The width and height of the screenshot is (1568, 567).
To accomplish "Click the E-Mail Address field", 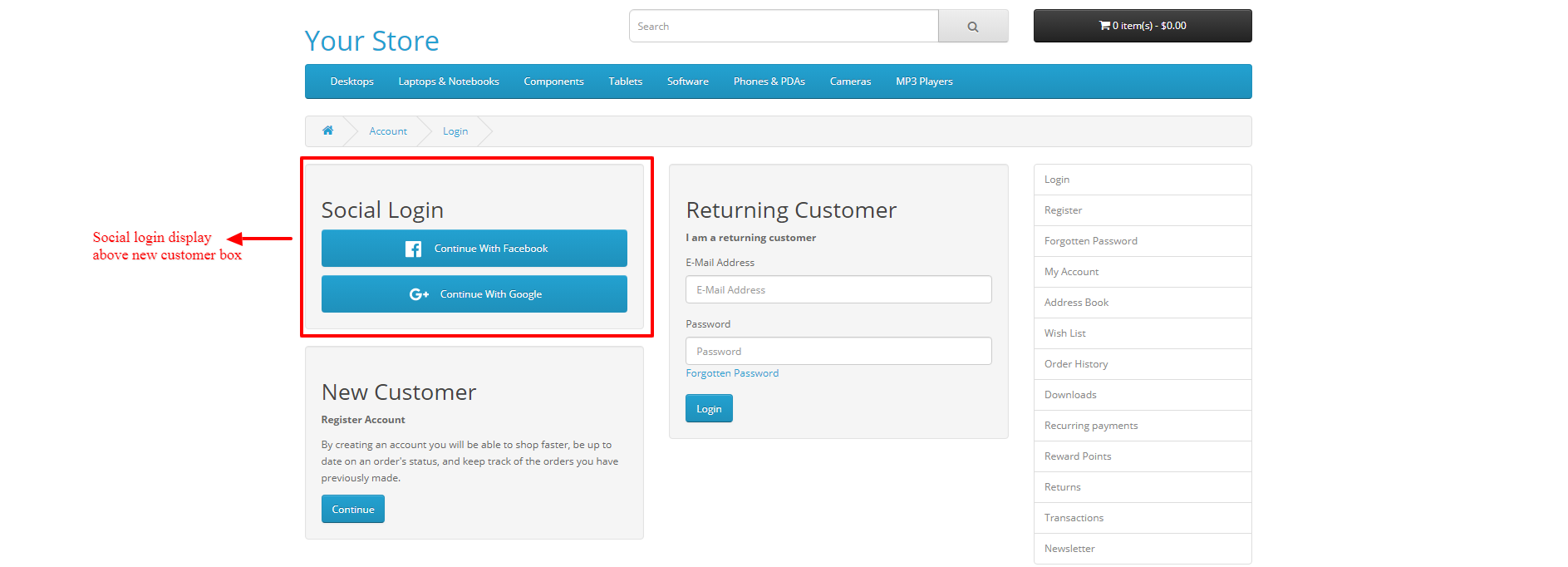I will [x=838, y=290].
